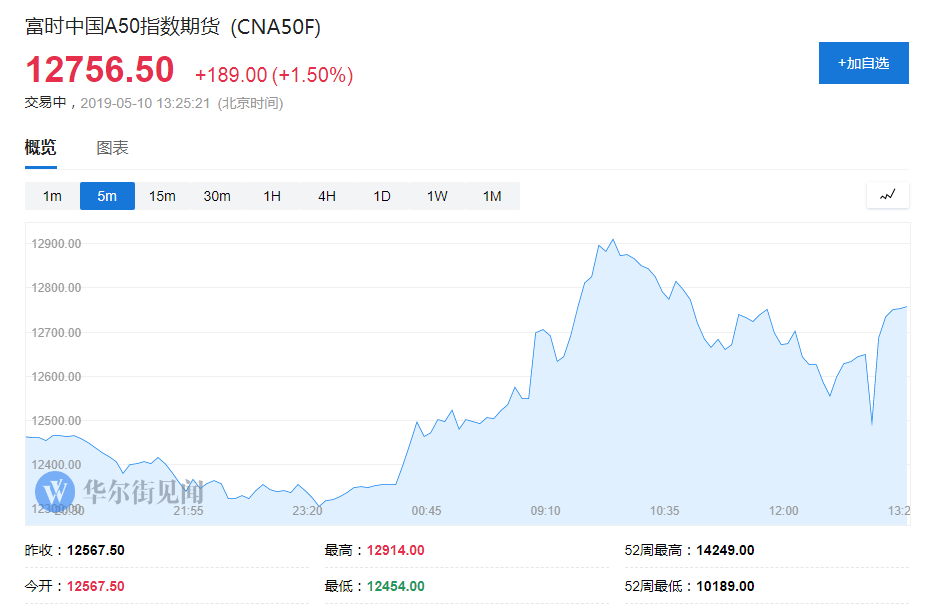Show the 1D daily chart

pos(382,196)
